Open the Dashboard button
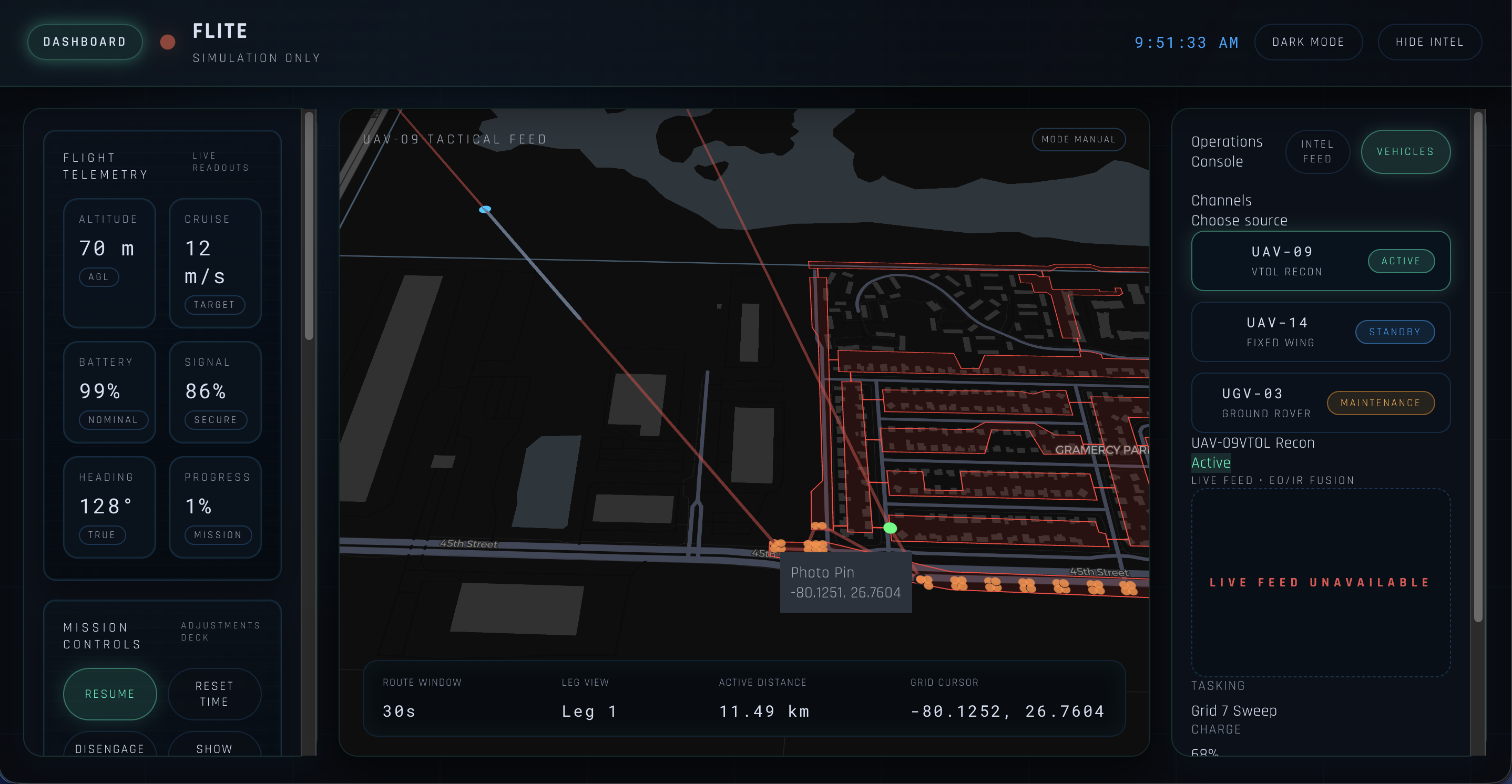The width and height of the screenshot is (1512, 784). pos(85,42)
